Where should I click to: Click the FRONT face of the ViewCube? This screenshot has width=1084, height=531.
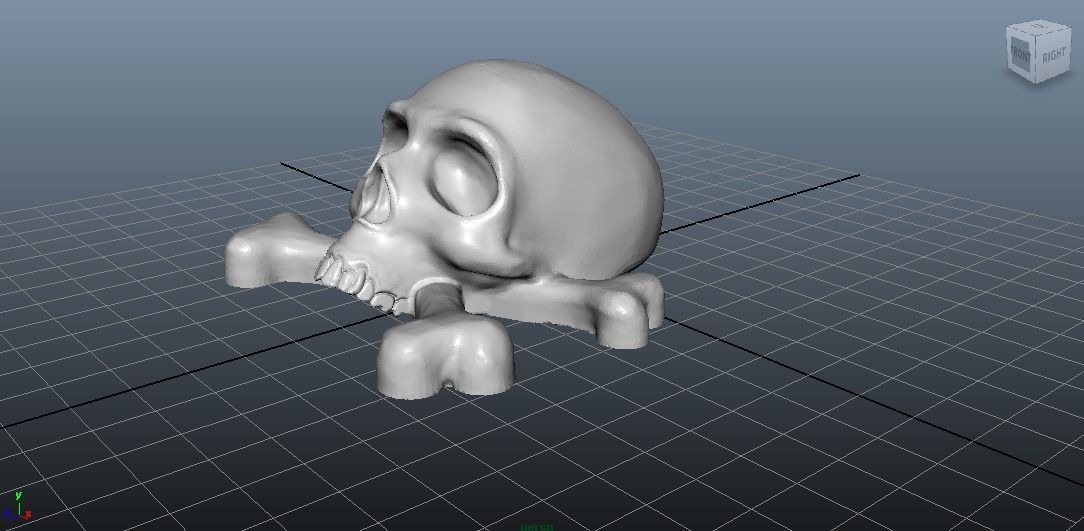(1020, 53)
